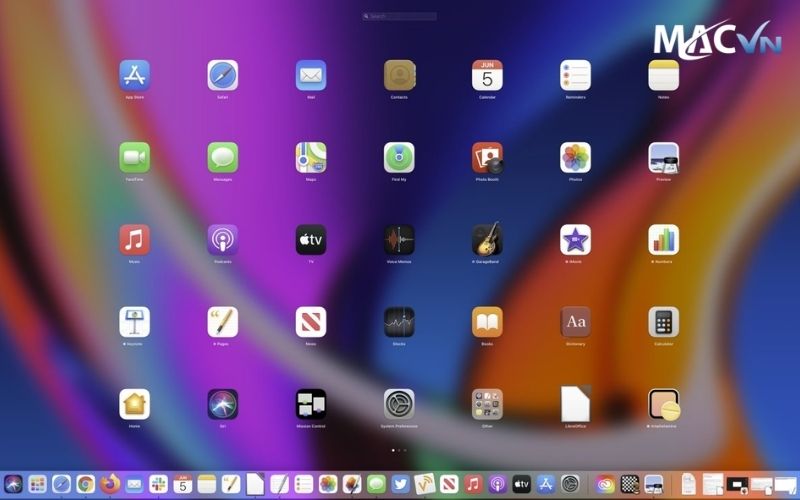Screen dimensions: 800x500
Task: Launch Reminders from the Launchpad grid
Action: pyautogui.click(x=576, y=76)
